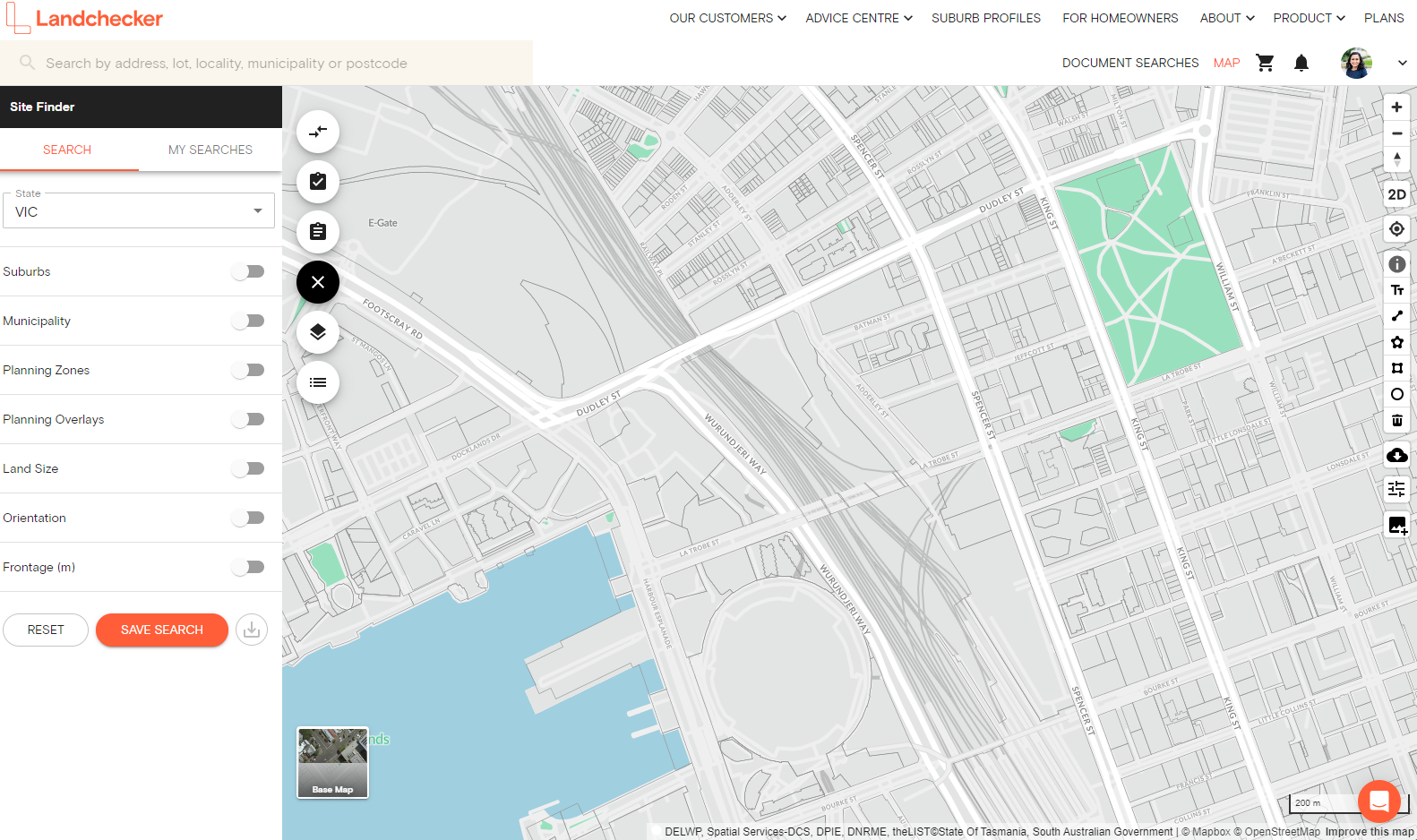Screen dimensions: 1417x840
Task: Click the add image icon
Action: click(1396, 526)
